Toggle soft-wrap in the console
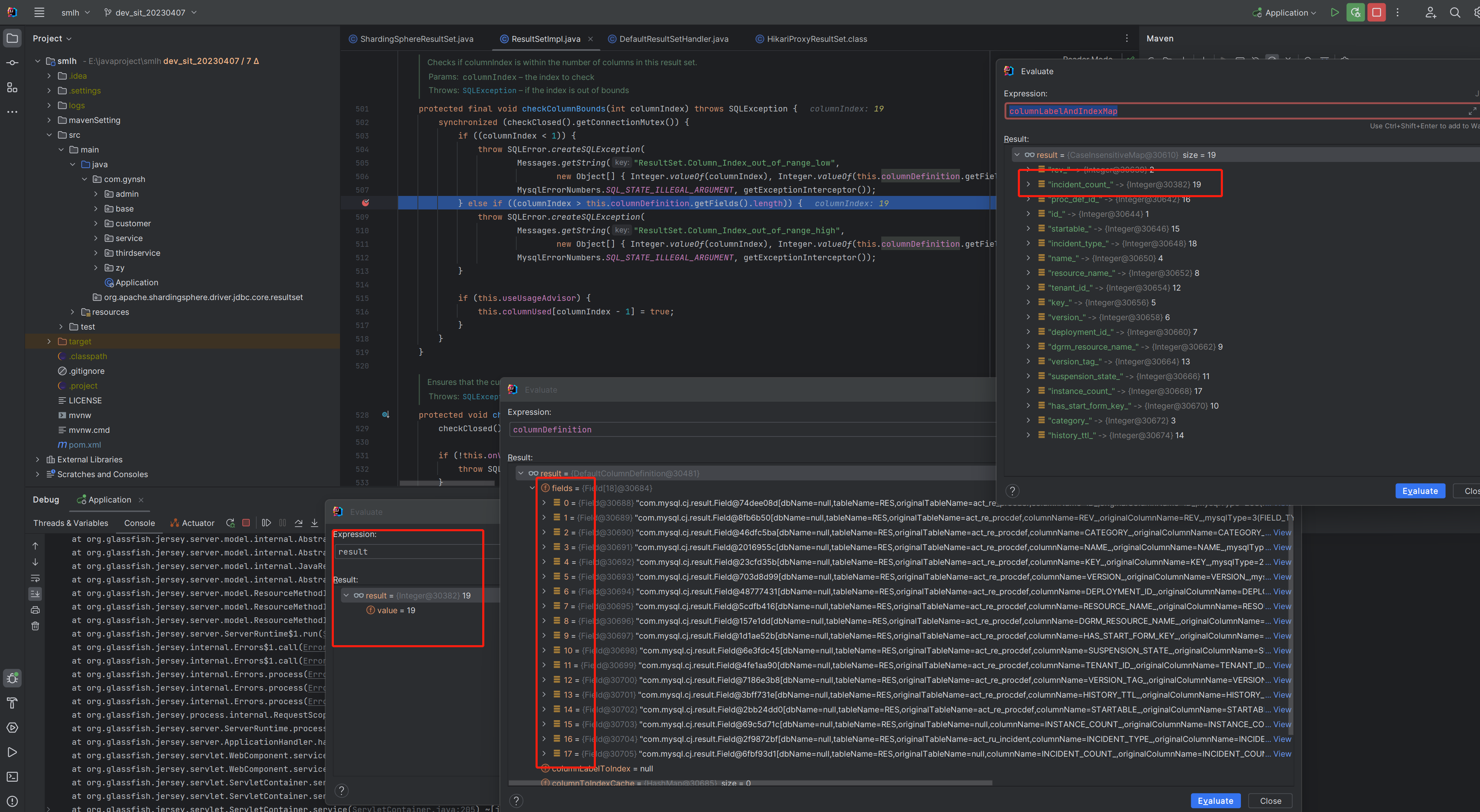 [35, 578]
